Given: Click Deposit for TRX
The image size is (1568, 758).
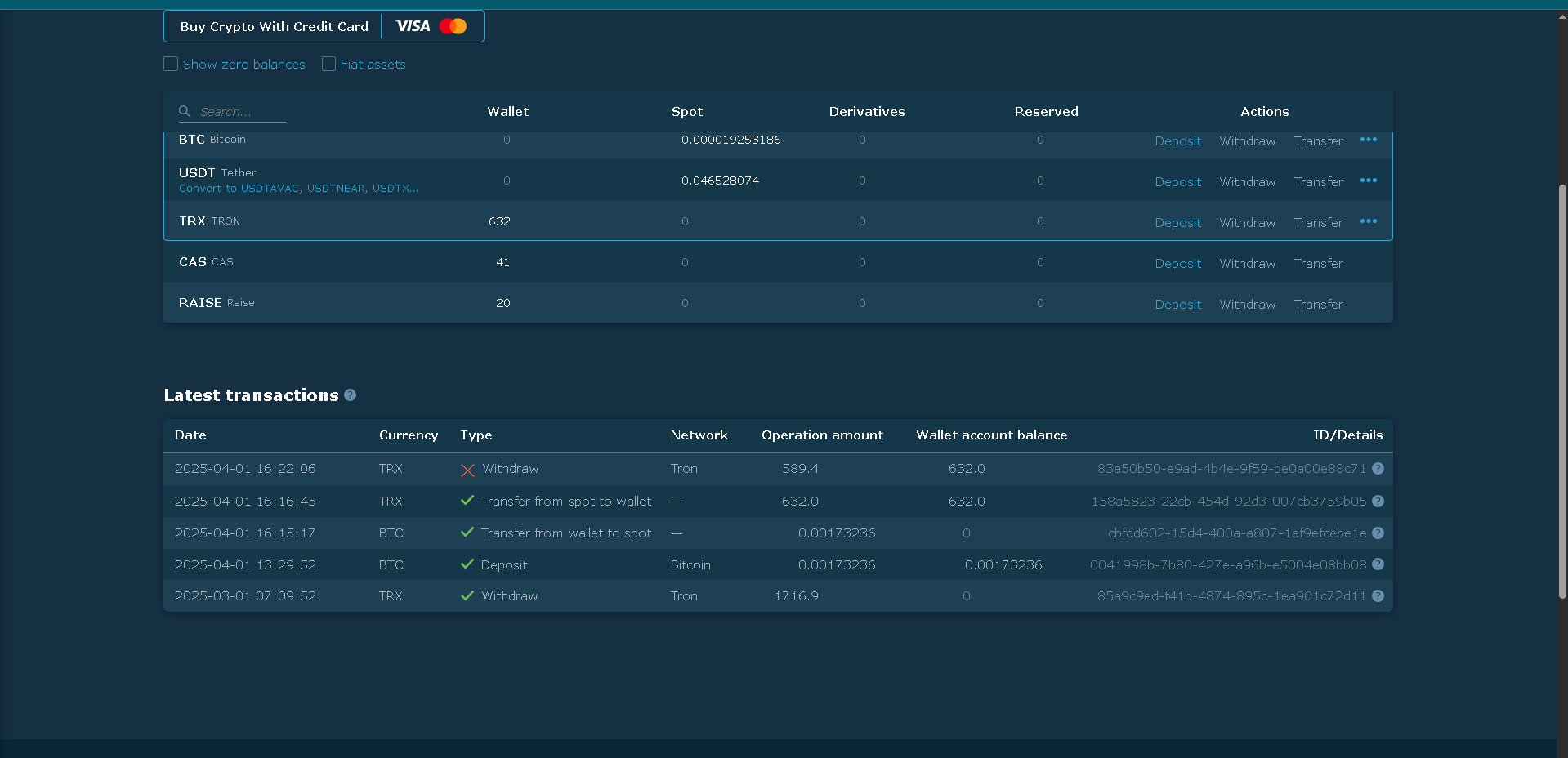Looking at the screenshot, I should click(x=1177, y=223).
